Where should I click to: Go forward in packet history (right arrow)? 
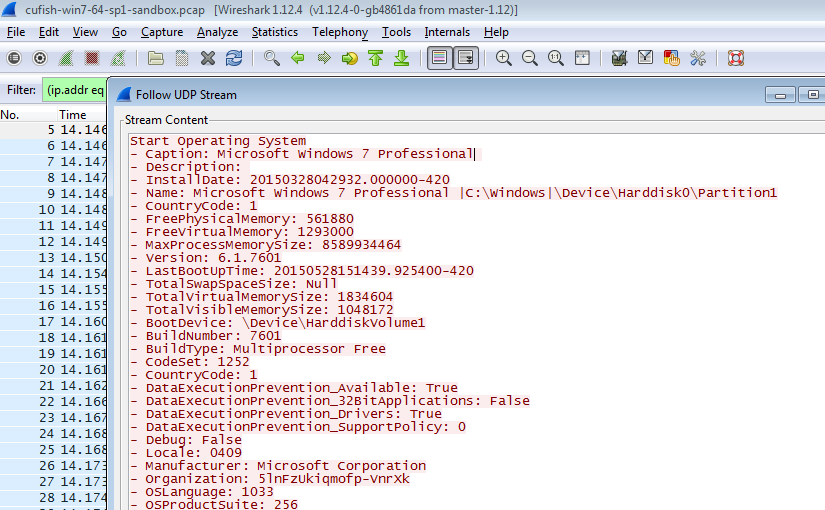coord(324,58)
